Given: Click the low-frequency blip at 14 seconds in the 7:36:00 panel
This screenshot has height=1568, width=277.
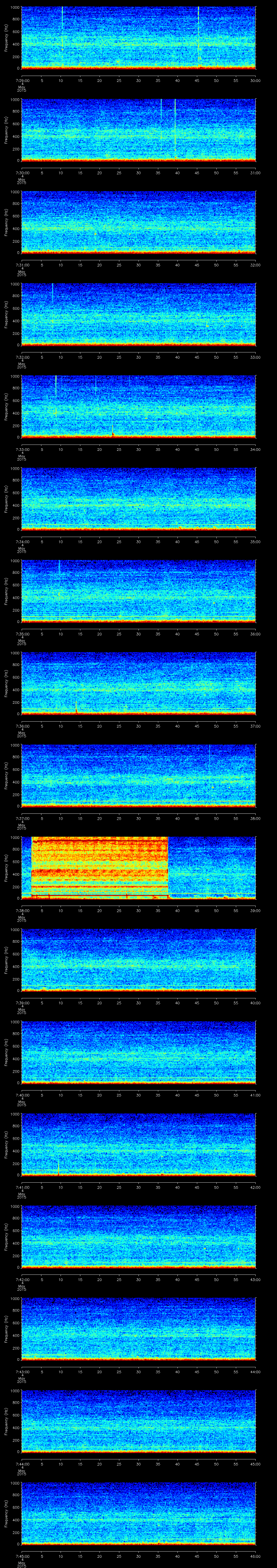Looking at the screenshot, I should (76, 707).
